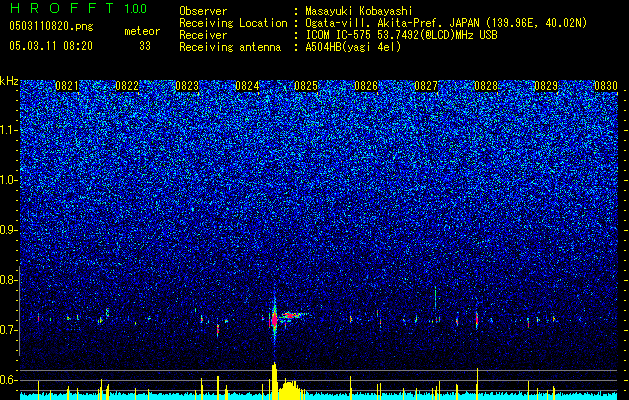Click the tallest yellow intensity peak
Viewport: 629px width, 400px height.
click(274, 381)
